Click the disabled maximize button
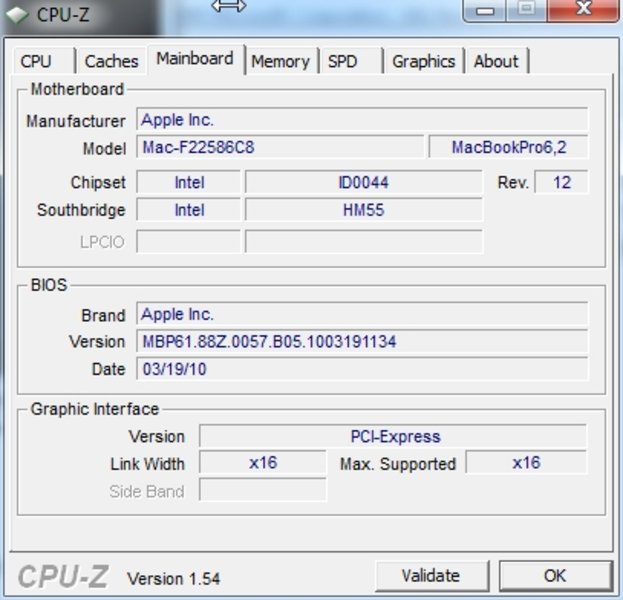Screen dimensions: 623x600 (x=526, y=10)
